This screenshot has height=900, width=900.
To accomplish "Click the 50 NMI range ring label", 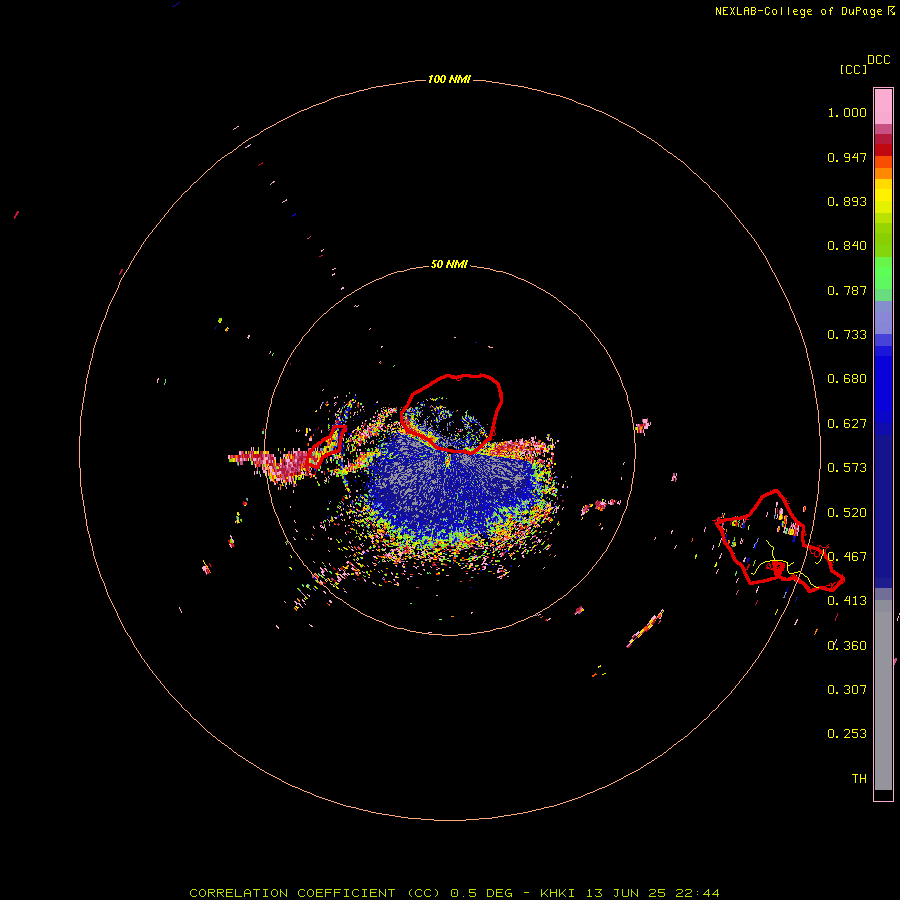I will [449, 265].
